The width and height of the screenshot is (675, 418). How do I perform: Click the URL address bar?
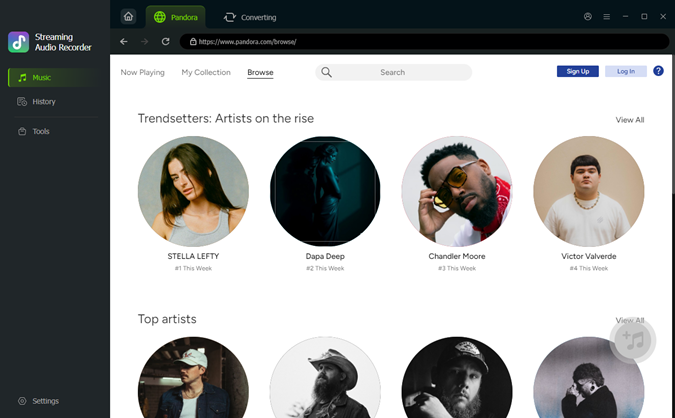[424, 42]
